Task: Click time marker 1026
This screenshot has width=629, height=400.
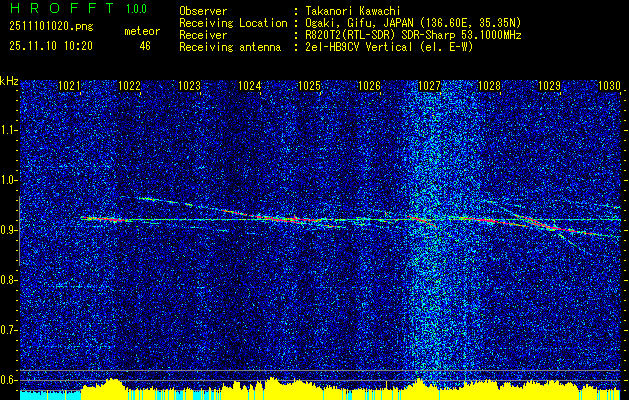Action: [369, 85]
